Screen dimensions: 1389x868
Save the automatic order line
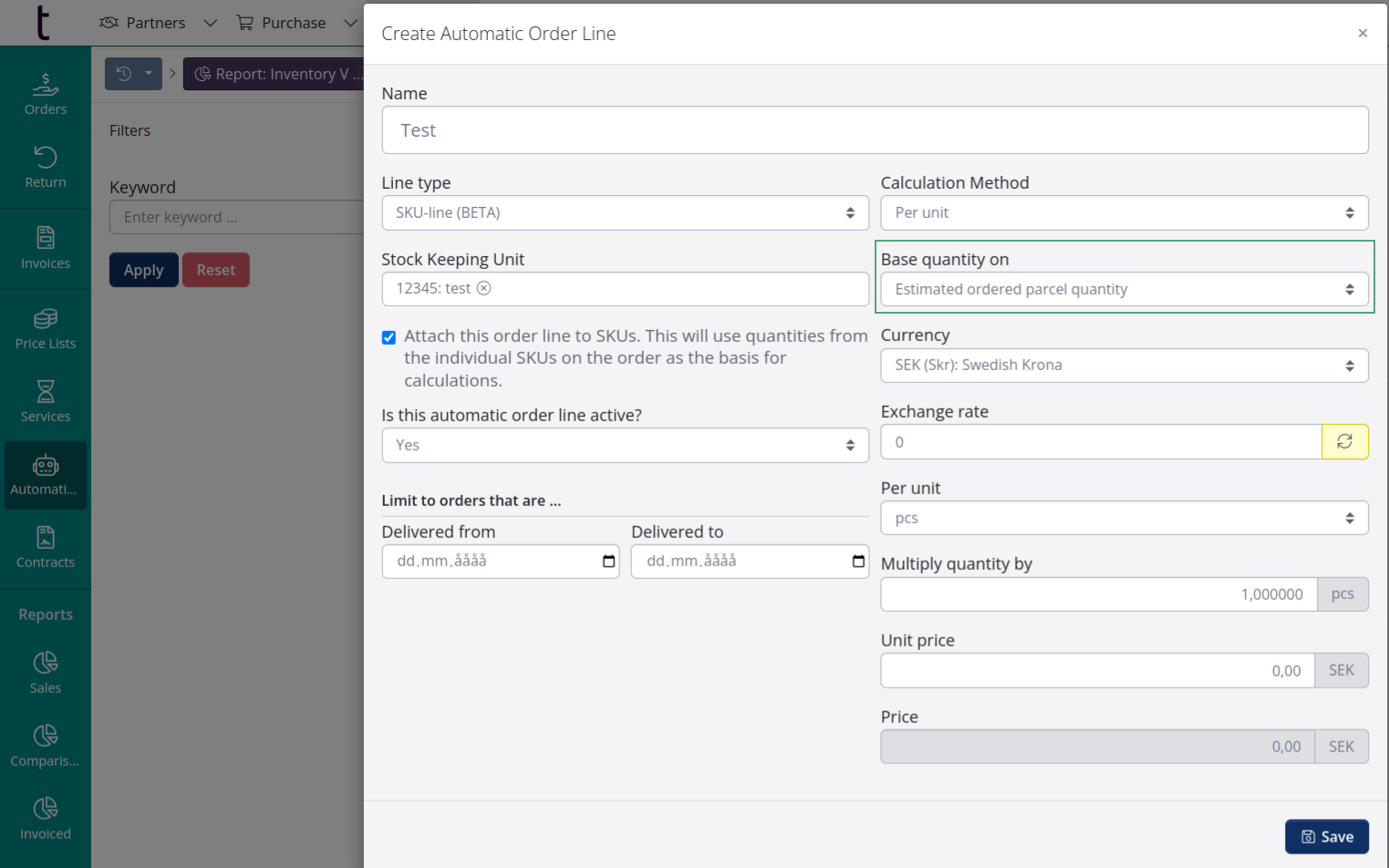(1327, 836)
